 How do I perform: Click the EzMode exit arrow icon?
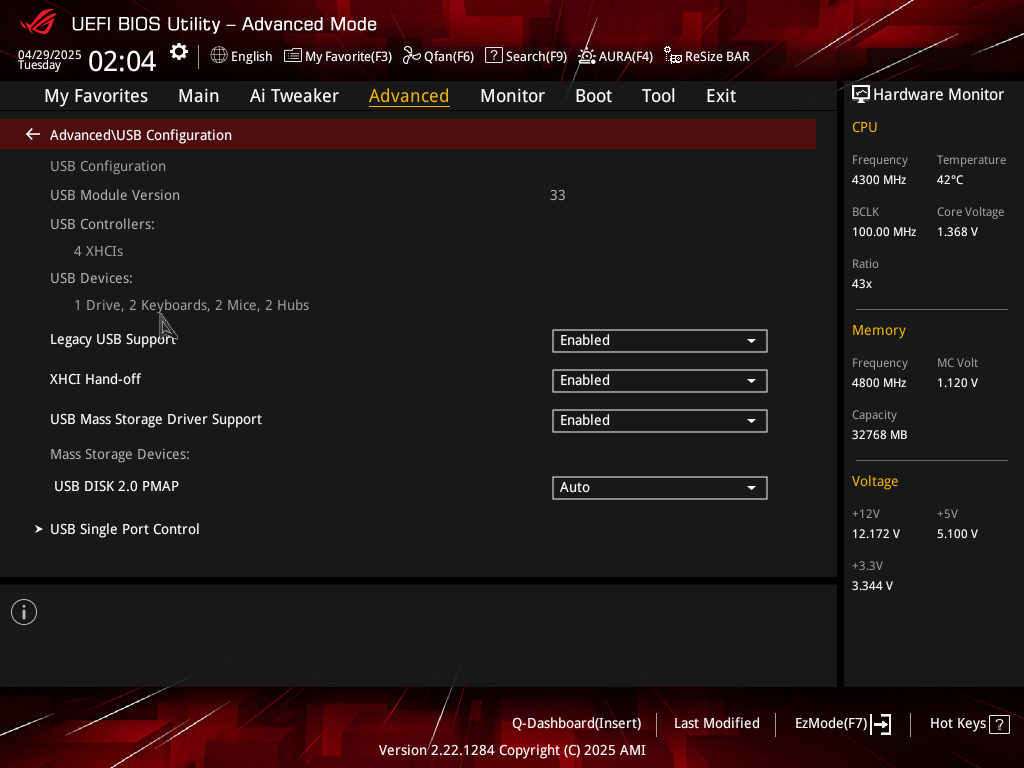tap(881, 724)
